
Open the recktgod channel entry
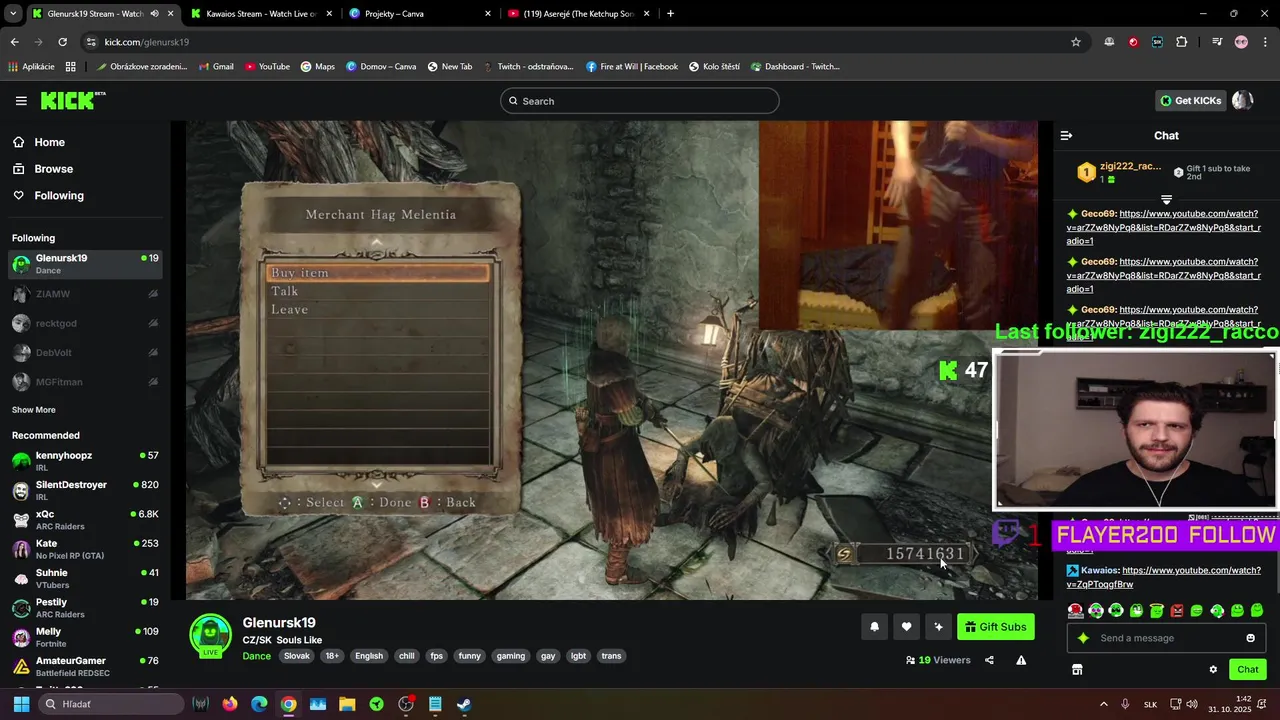tap(85, 323)
